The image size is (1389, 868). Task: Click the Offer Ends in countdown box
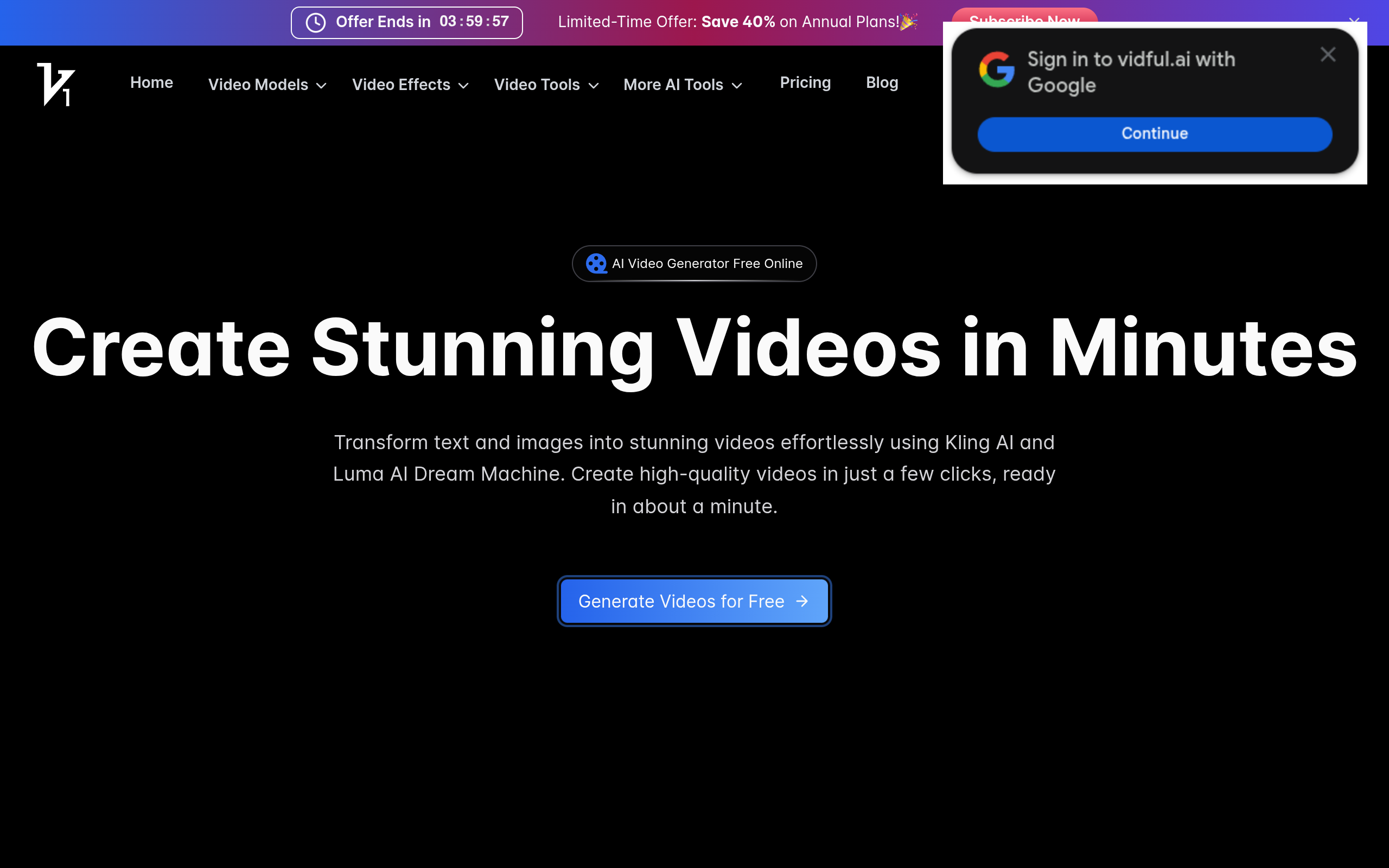[x=406, y=22]
